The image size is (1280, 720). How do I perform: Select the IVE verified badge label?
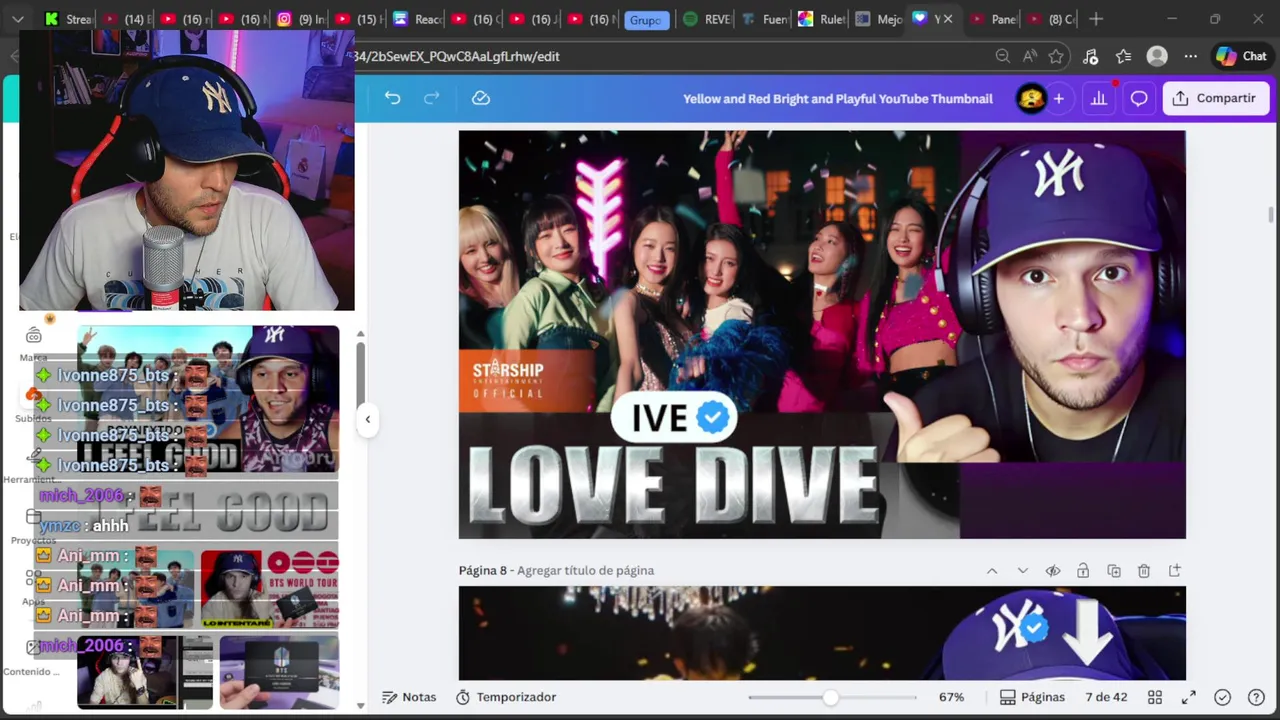point(674,417)
